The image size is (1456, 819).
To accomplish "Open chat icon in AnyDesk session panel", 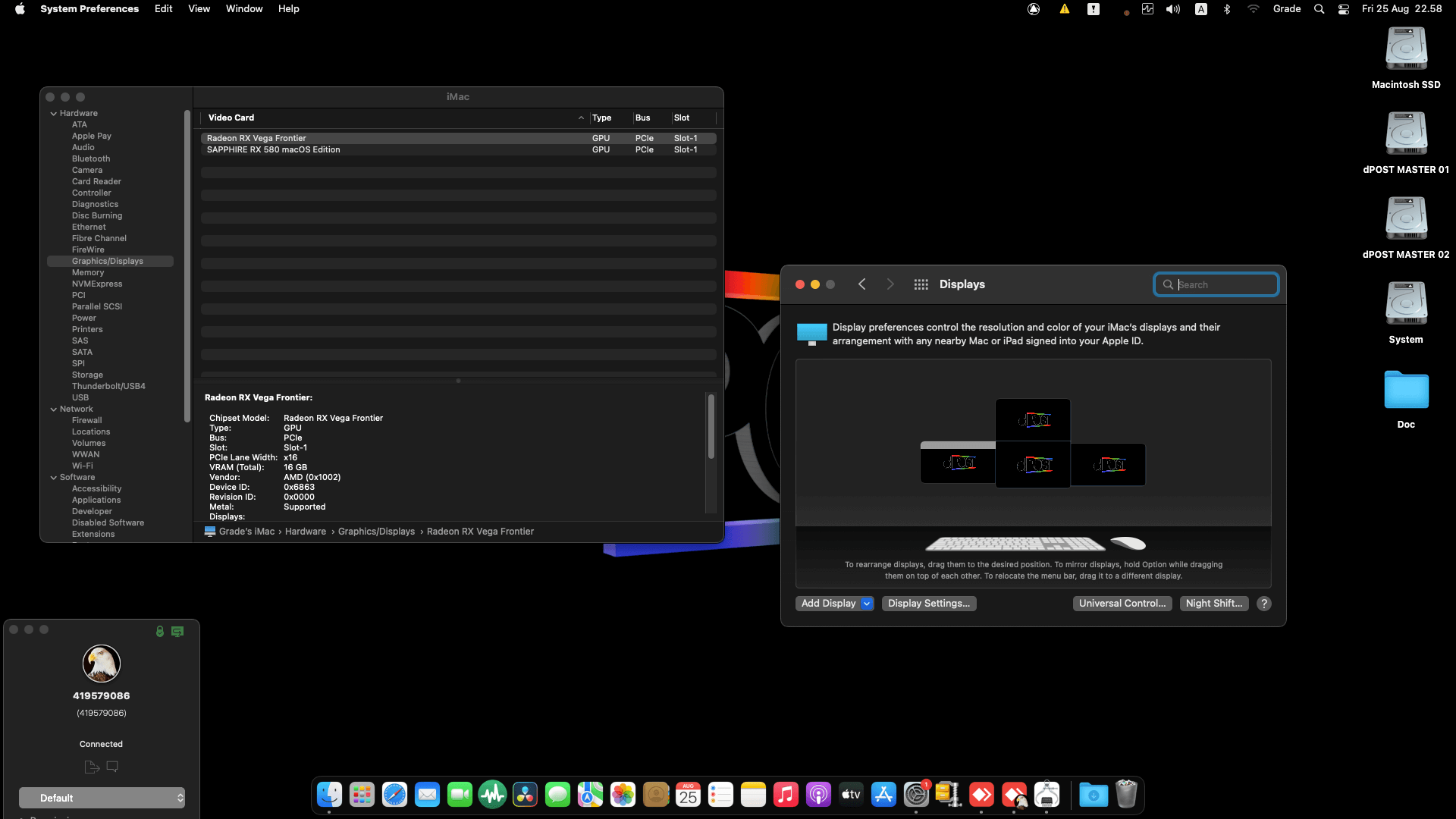I will [x=112, y=767].
